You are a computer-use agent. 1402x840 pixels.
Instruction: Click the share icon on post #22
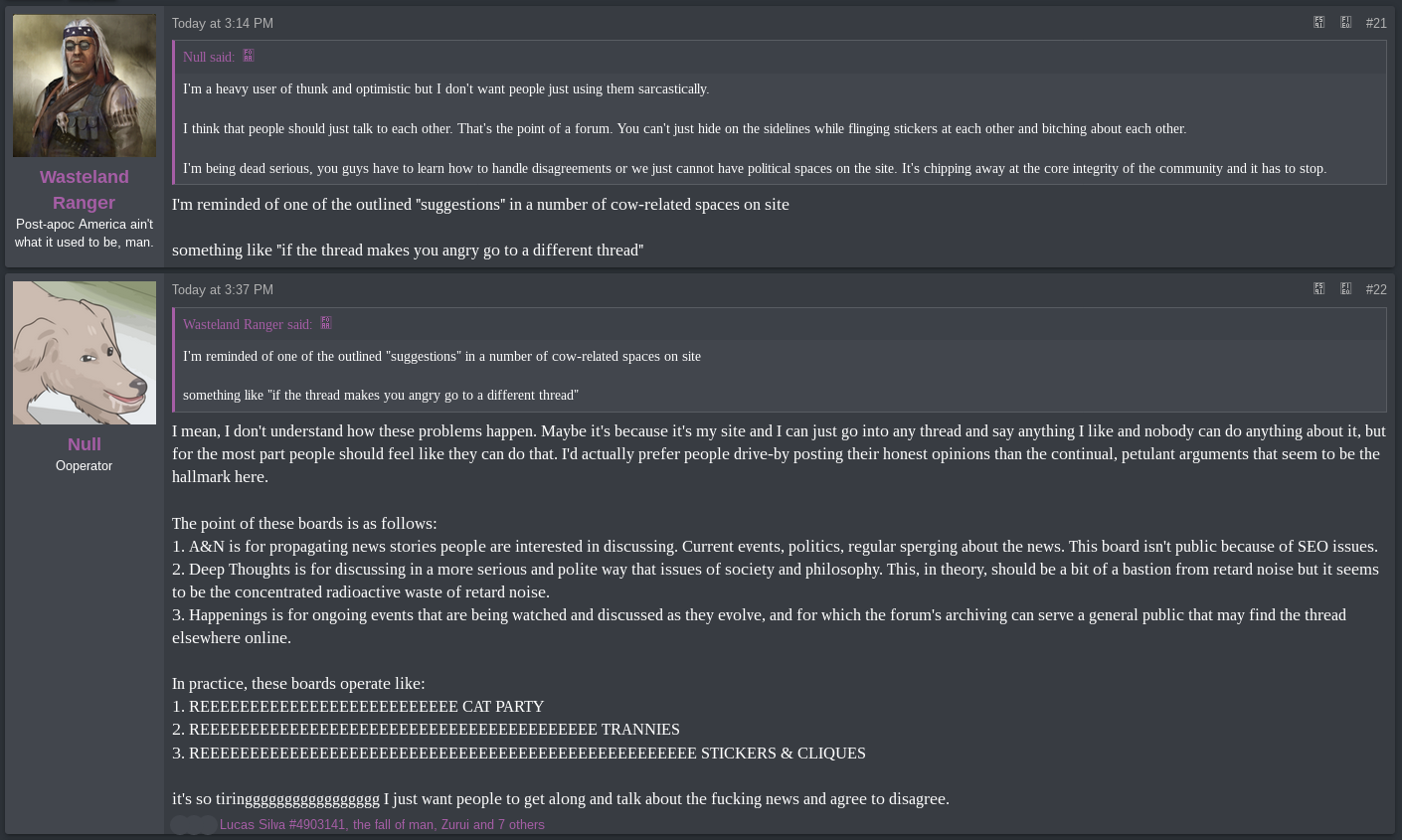click(1319, 288)
